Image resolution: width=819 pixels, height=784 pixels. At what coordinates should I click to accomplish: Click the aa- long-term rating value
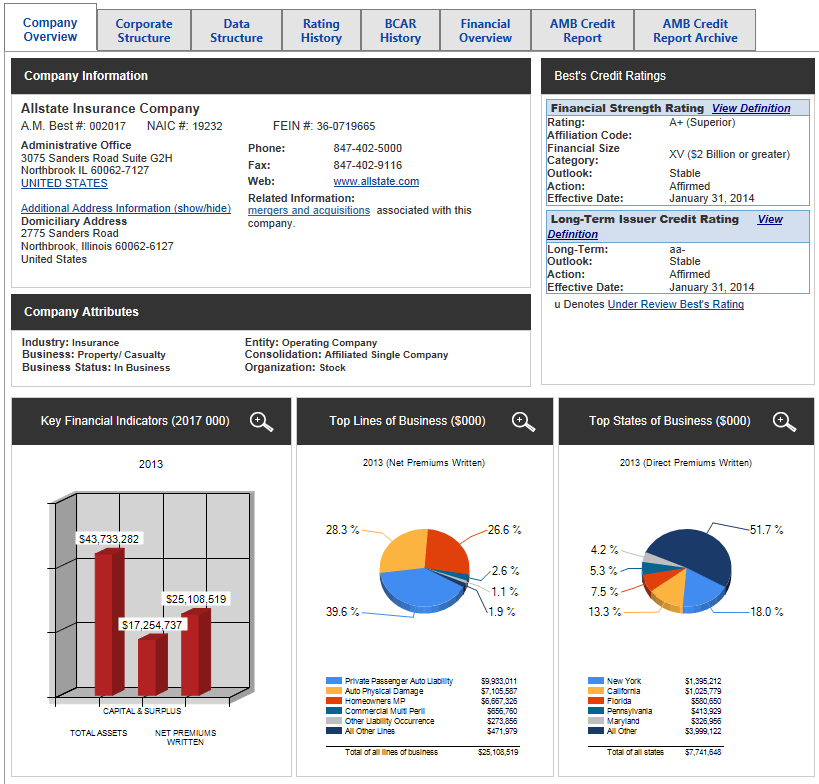677,249
